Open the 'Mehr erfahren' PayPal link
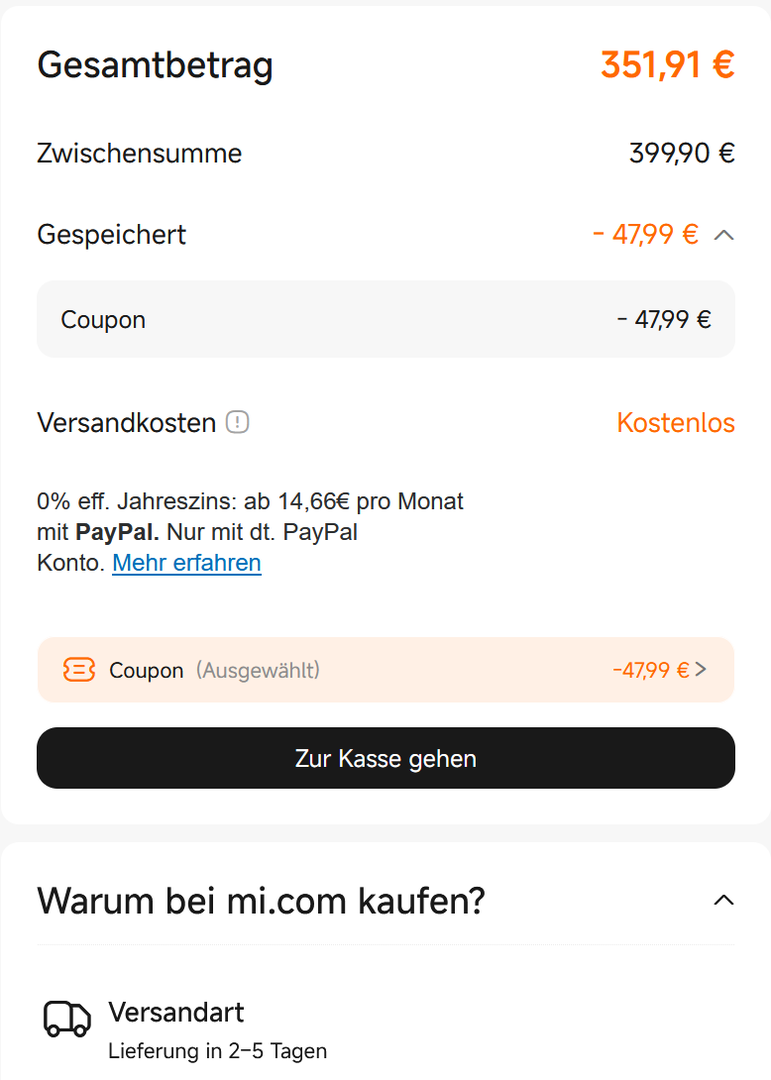Viewport: 771px width, 1080px height. pos(186,563)
